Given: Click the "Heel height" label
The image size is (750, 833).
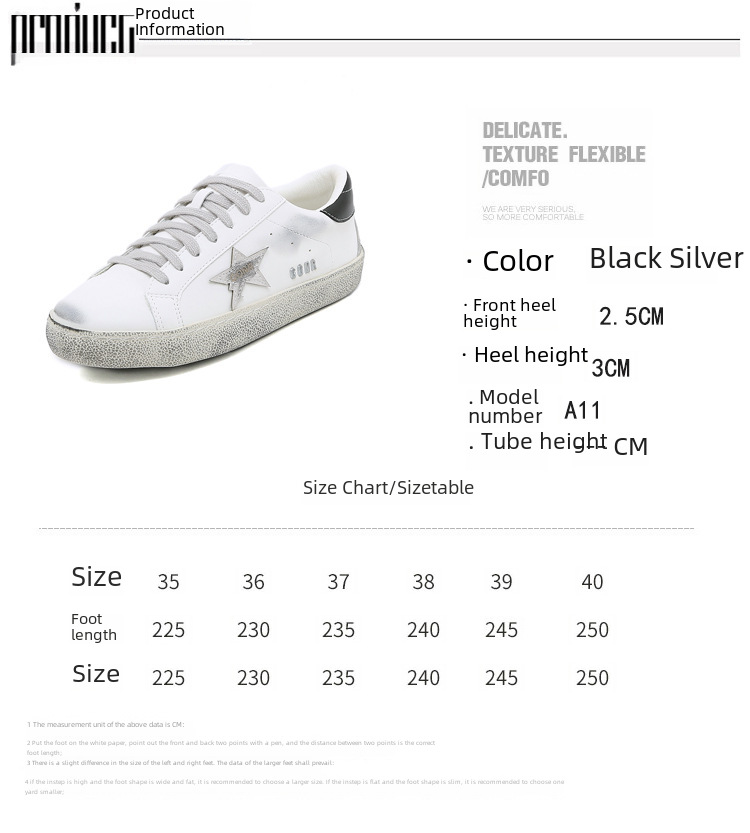Looking at the screenshot, I should [x=525, y=355].
